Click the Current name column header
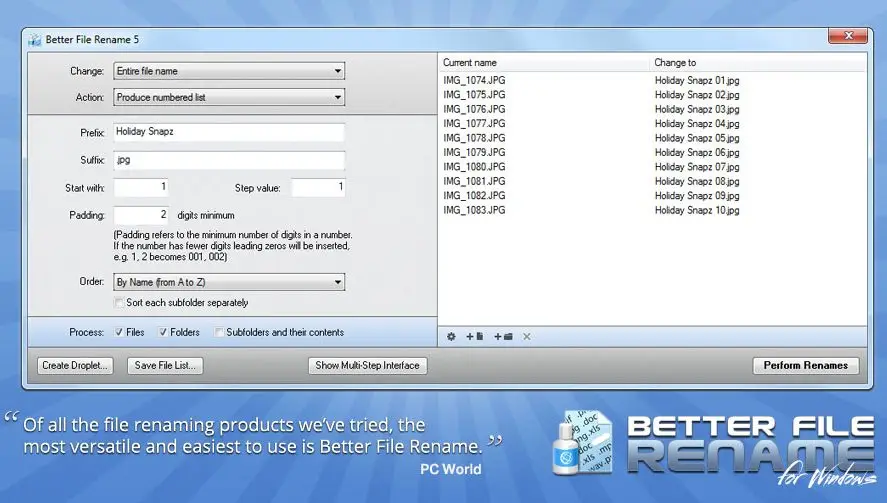Image resolution: width=887 pixels, height=503 pixels. point(470,63)
